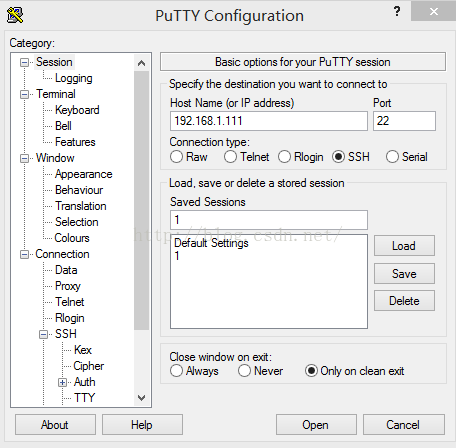Screen dimensions: 456x448
Task: Show the Data connection options
Action: tap(66, 270)
